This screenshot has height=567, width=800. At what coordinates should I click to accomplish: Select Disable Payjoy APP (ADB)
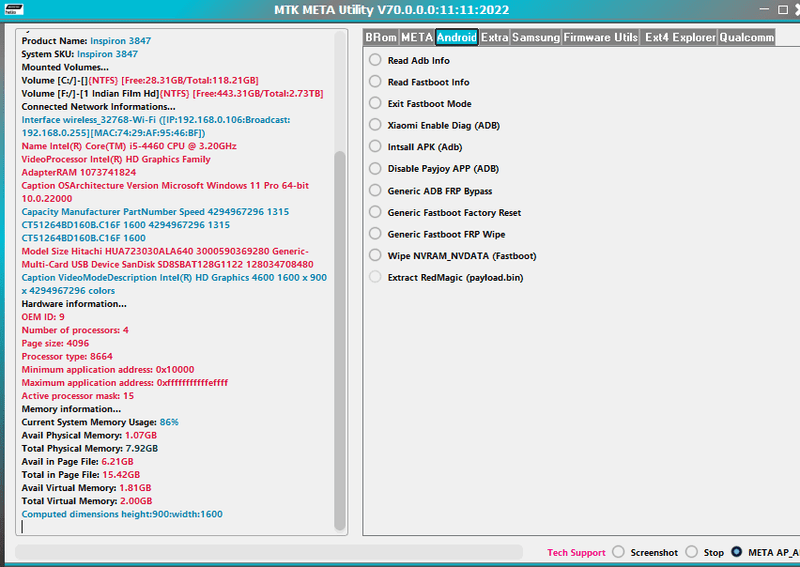tap(376, 169)
